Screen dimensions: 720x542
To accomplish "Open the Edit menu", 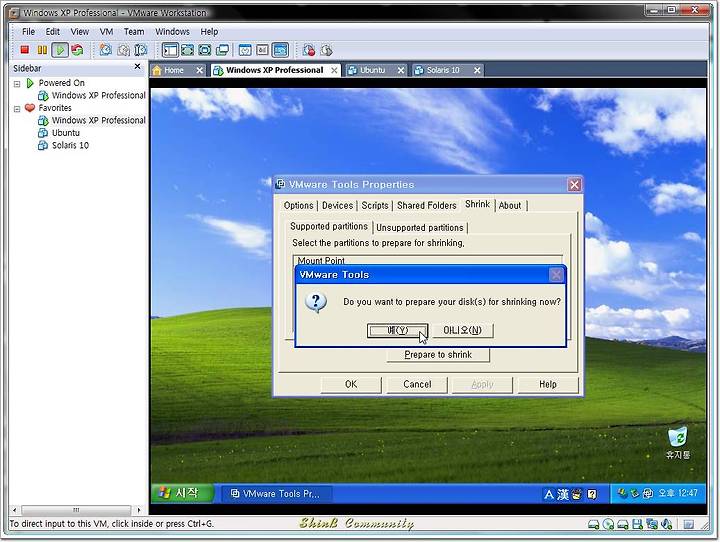I will [52, 32].
